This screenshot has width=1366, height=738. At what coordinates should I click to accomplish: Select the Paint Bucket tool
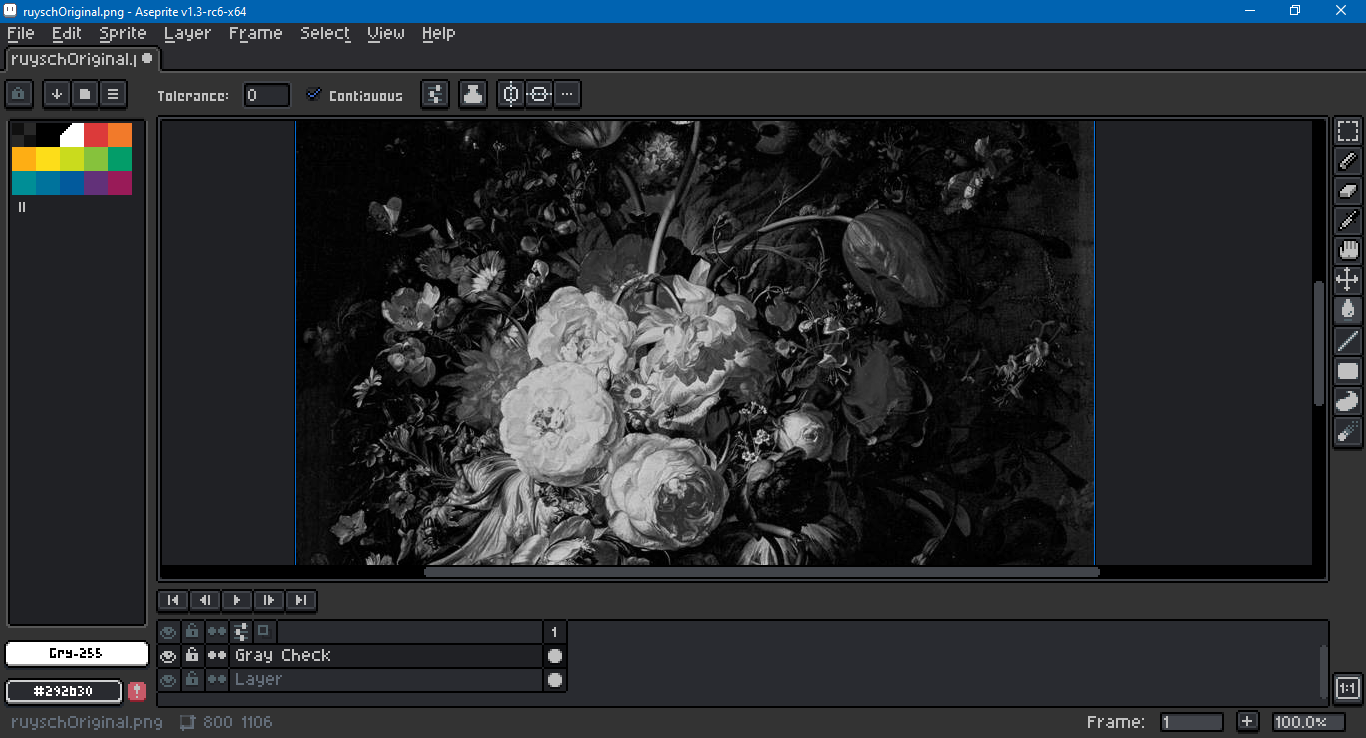click(1348, 311)
